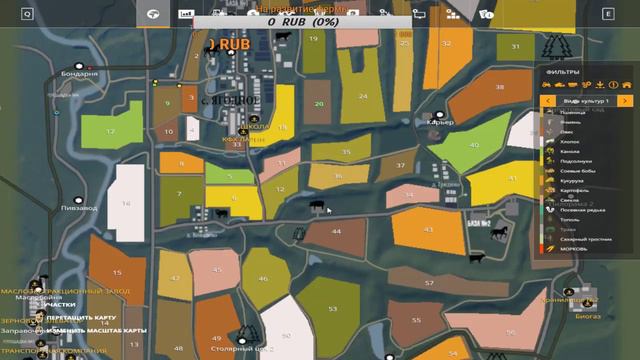Click the Виды культур 1 filter title
The height and width of the screenshot is (360, 640).
[586, 101]
